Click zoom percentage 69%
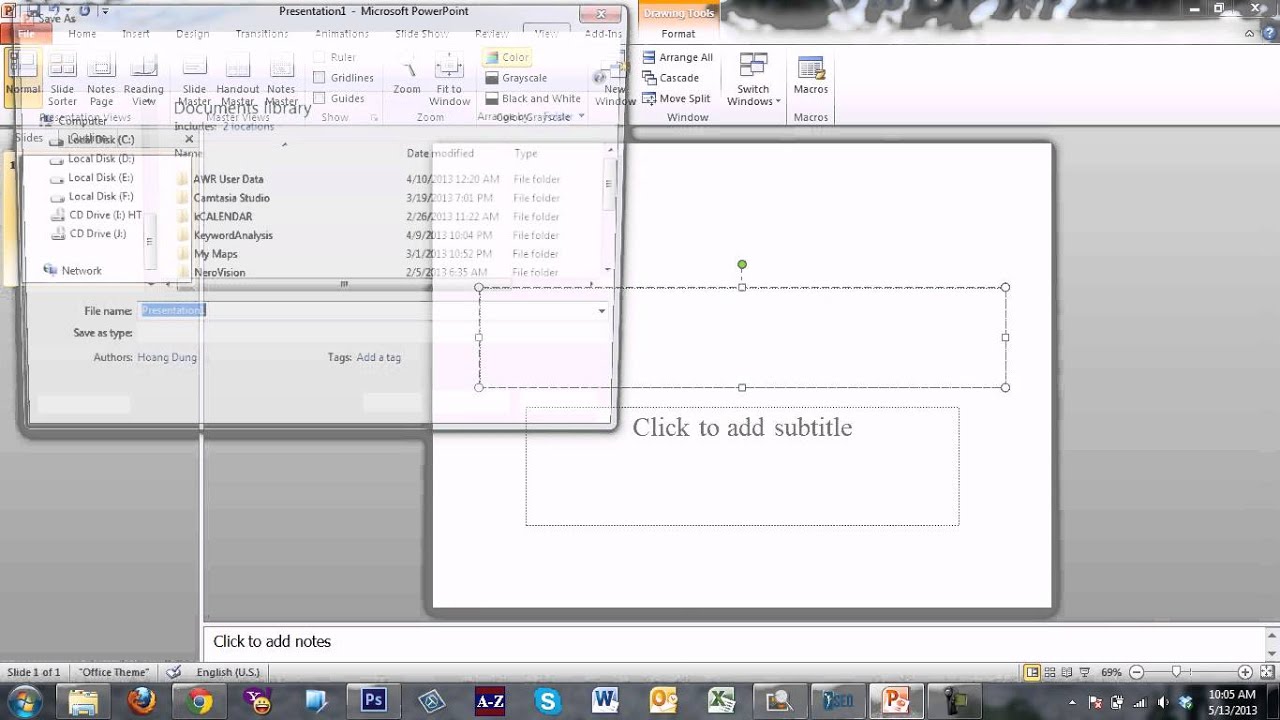This screenshot has height=720, width=1280. (x=1111, y=672)
